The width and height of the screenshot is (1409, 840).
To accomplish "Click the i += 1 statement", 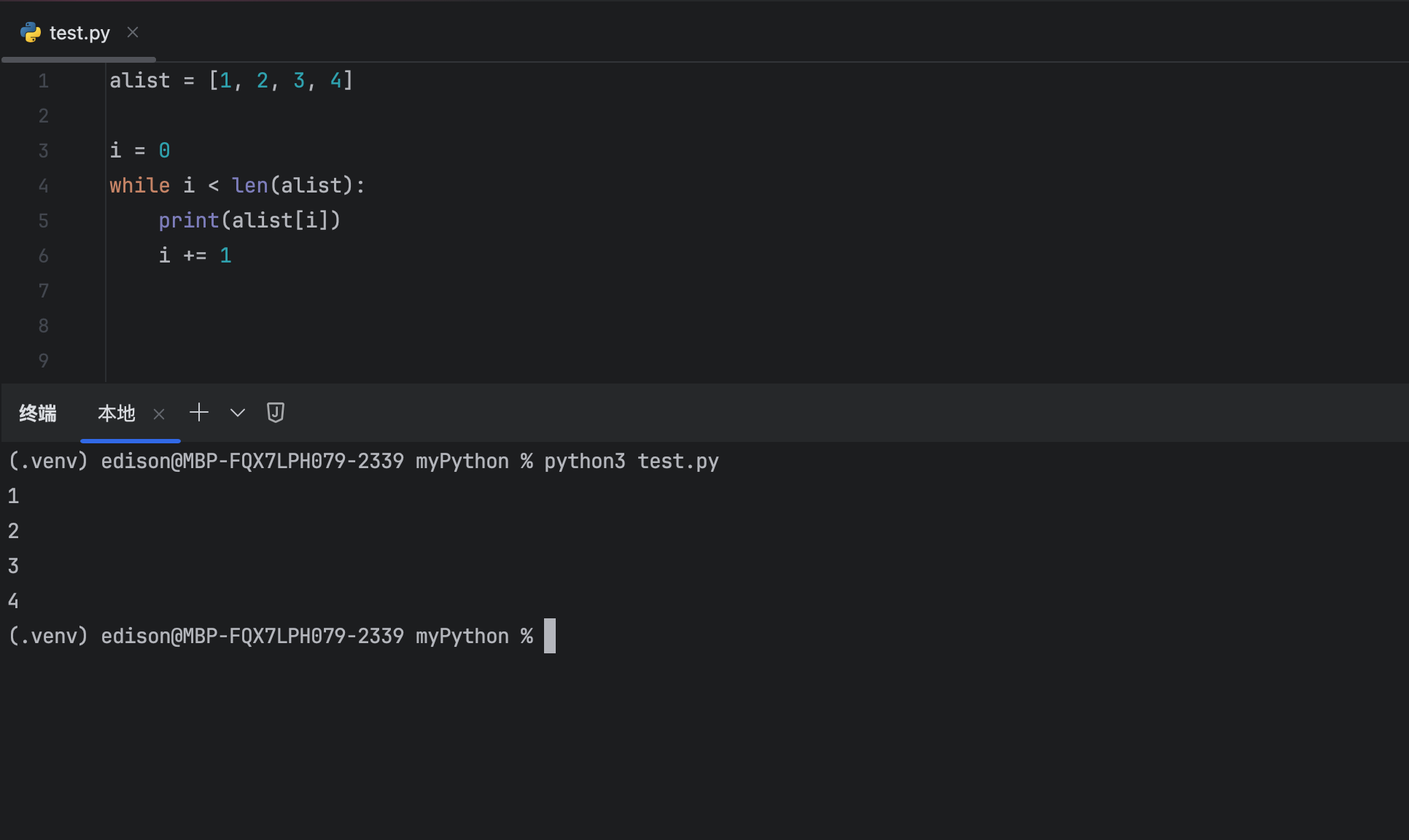I will tap(195, 255).
